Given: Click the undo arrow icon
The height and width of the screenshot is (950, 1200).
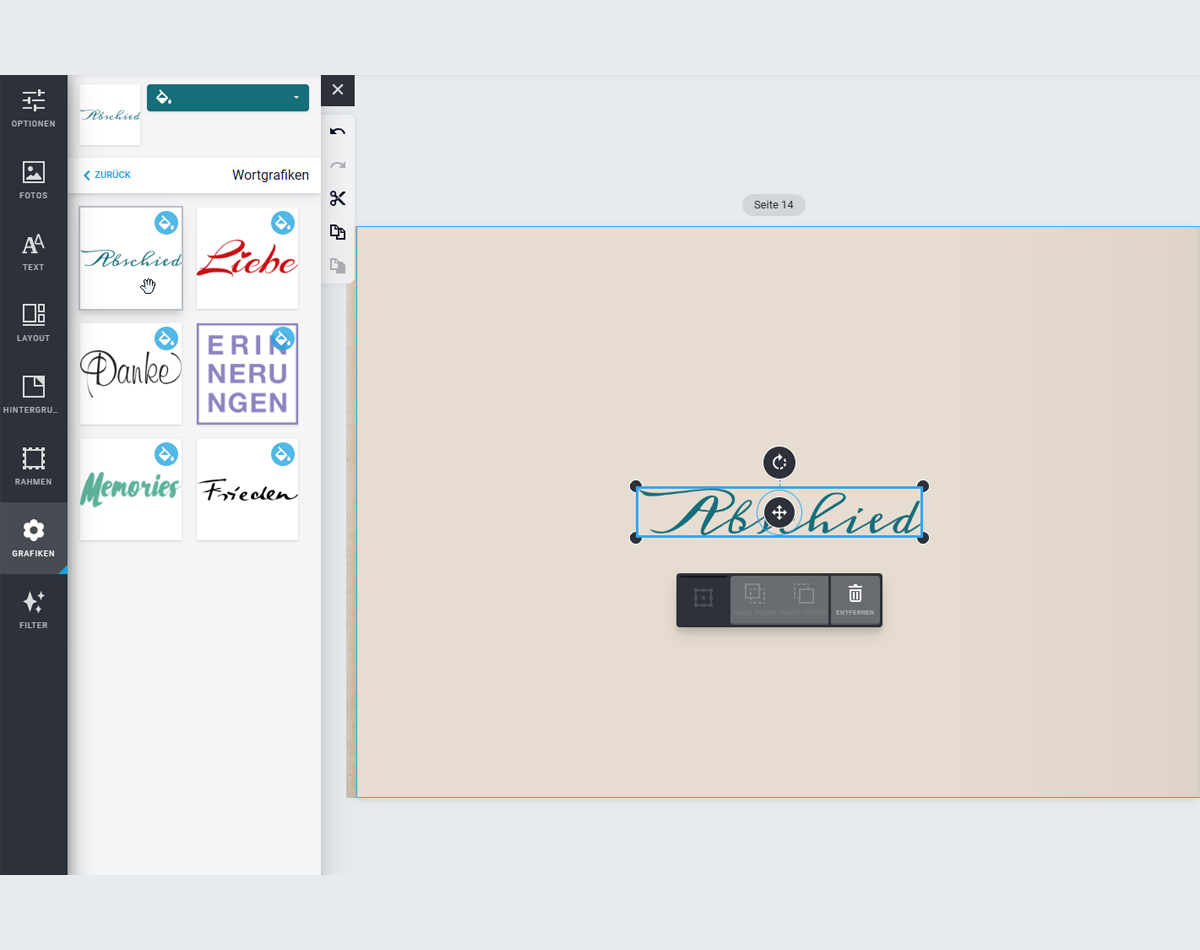Looking at the screenshot, I should [338, 132].
